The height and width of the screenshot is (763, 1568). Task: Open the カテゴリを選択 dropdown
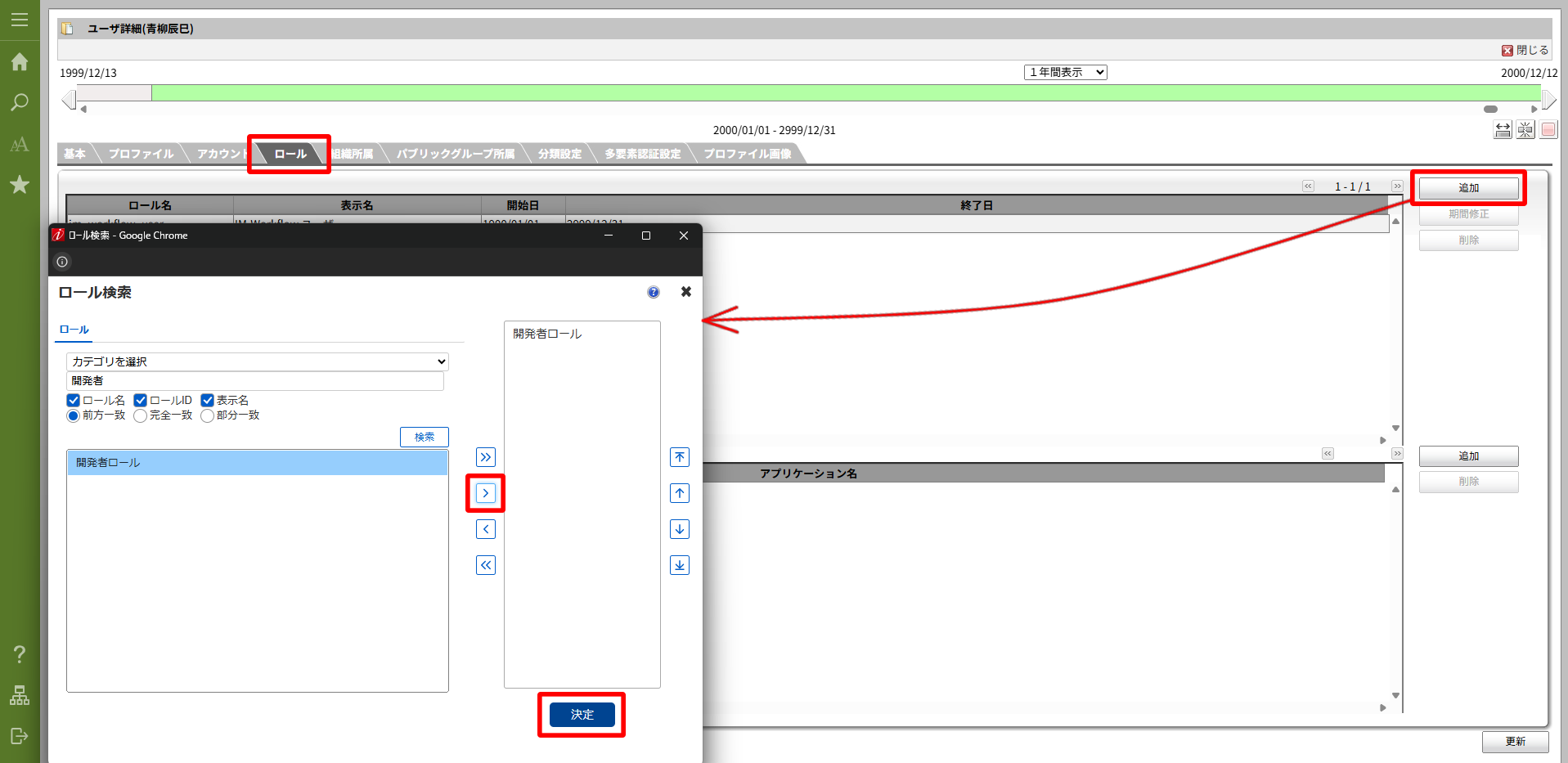(258, 361)
